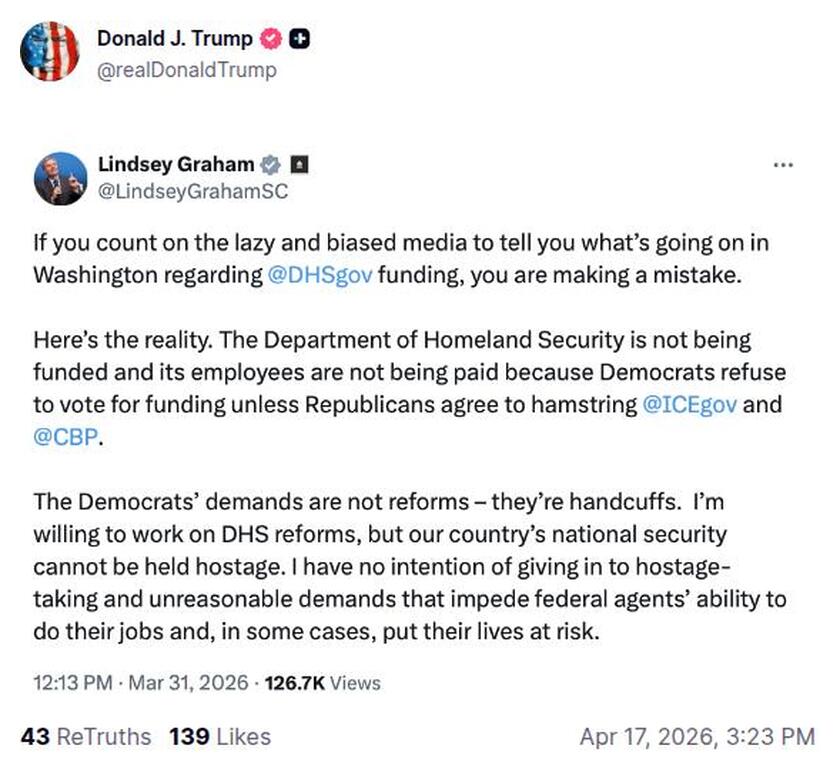Click the gray verified checkmark by Lindsey Graham
The height and width of the screenshot is (772, 840).
[270, 164]
